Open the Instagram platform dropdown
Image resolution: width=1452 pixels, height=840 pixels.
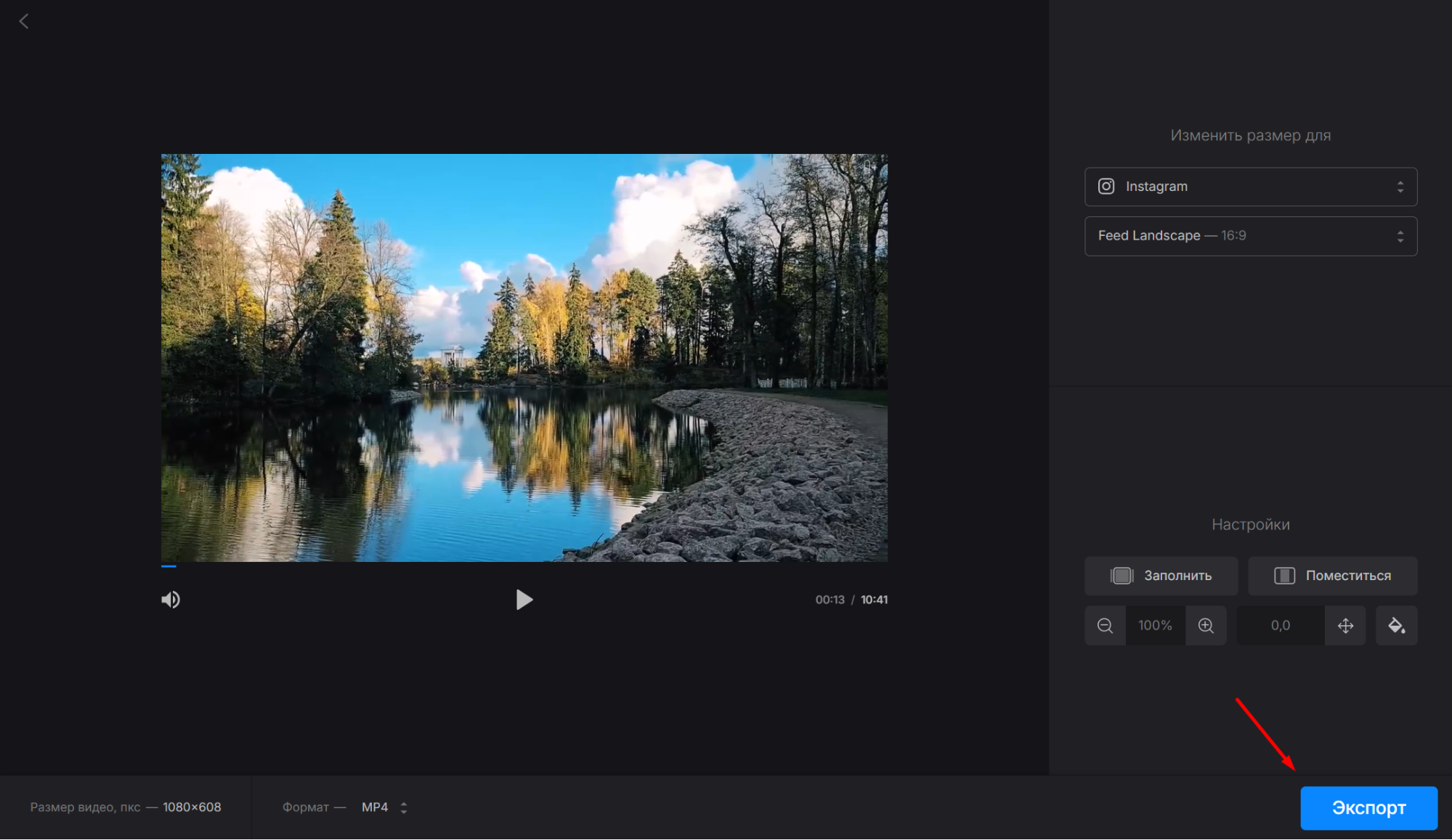(1250, 187)
